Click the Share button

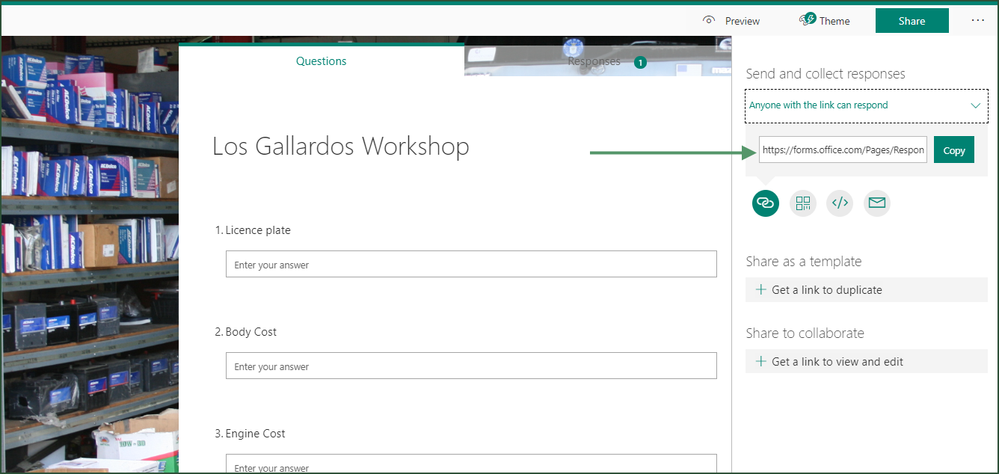click(x=912, y=20)
